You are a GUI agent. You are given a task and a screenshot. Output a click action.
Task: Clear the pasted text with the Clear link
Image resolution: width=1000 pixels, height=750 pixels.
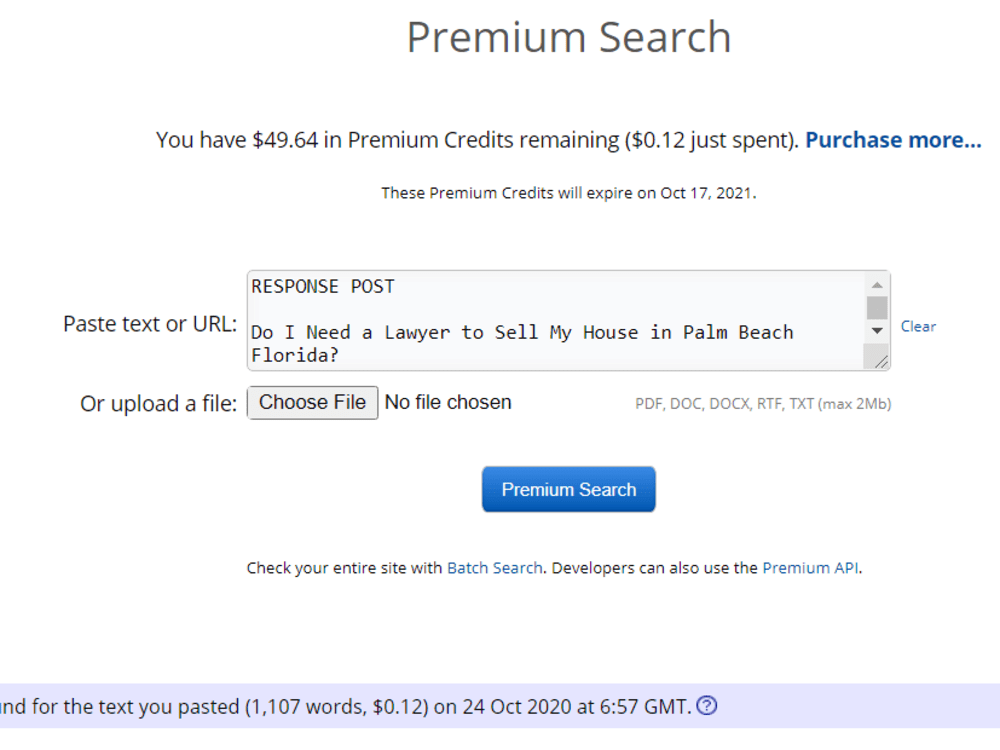coord(918,327)
